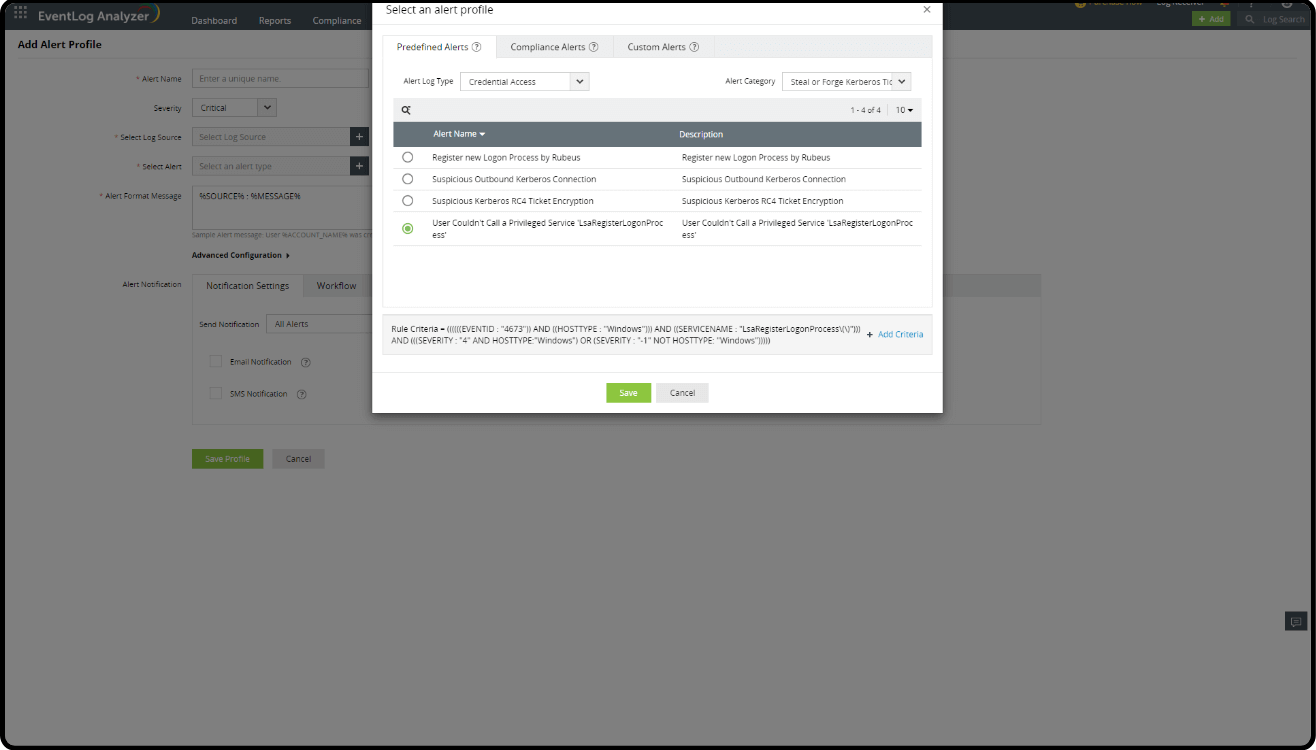Click the green Save button in the dialog
Screen dimensions: 1316x750
(628, 393)
